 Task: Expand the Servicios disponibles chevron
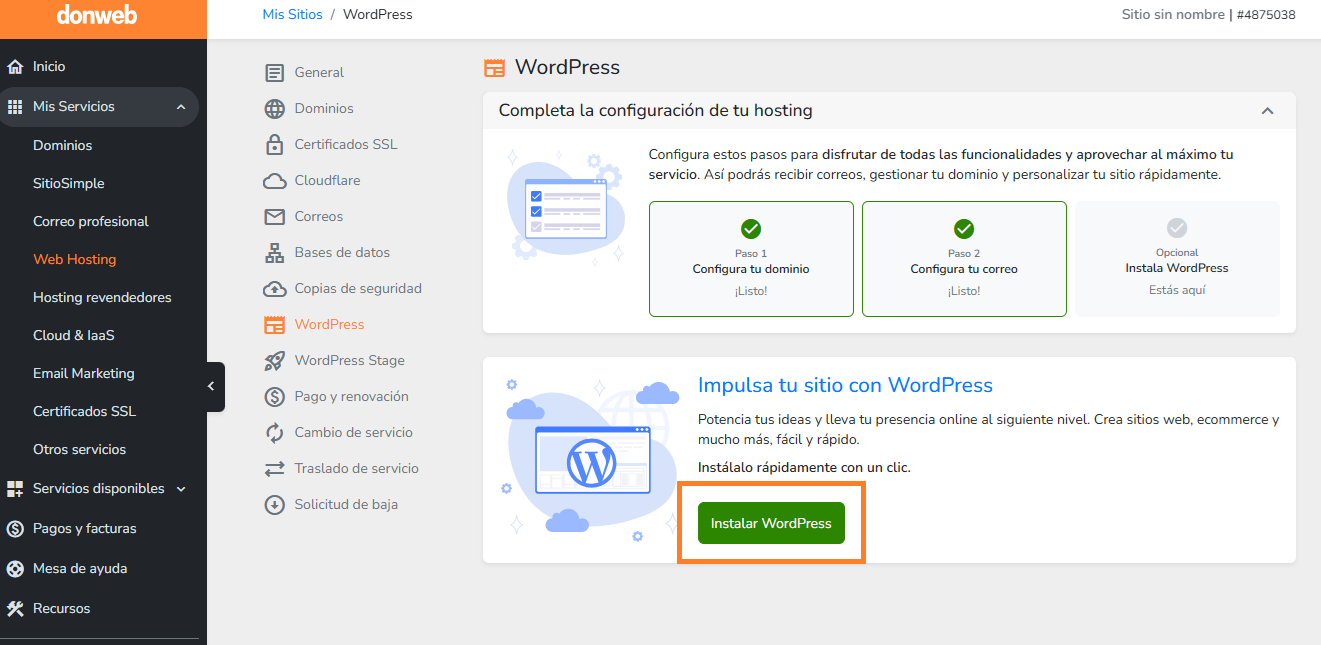tap(181, 489)
